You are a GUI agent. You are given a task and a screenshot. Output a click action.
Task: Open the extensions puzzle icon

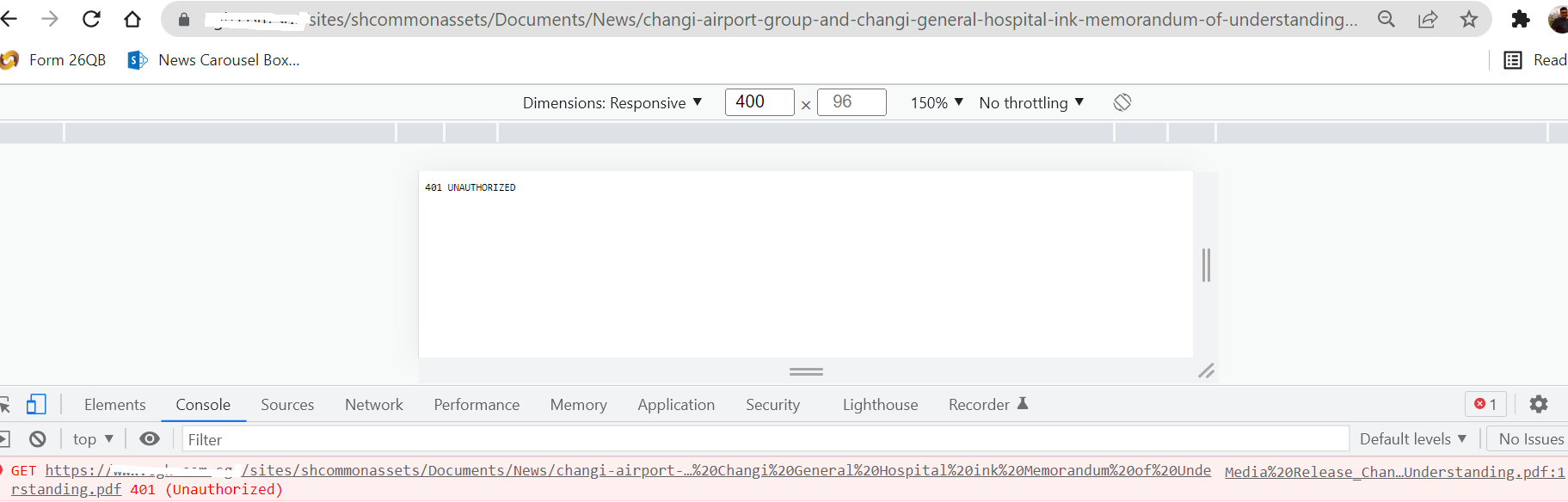[1520, 19]
